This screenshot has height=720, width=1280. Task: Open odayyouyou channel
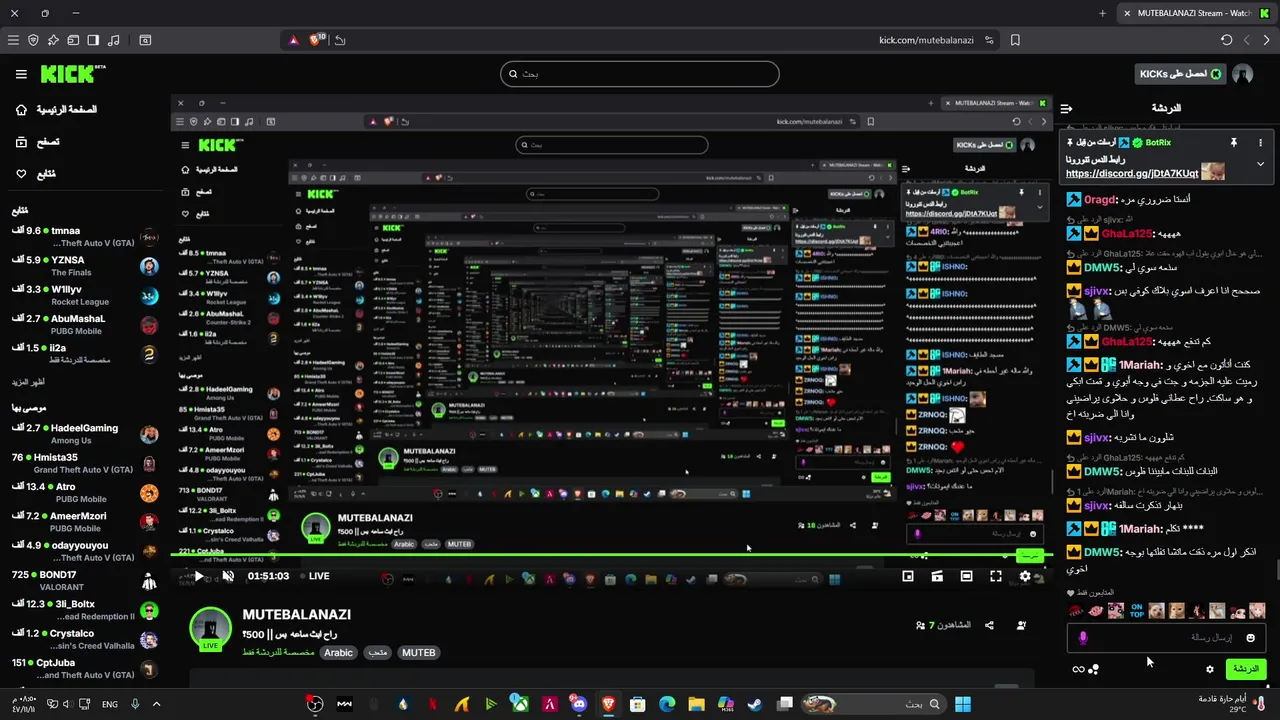tap(85, 551)
